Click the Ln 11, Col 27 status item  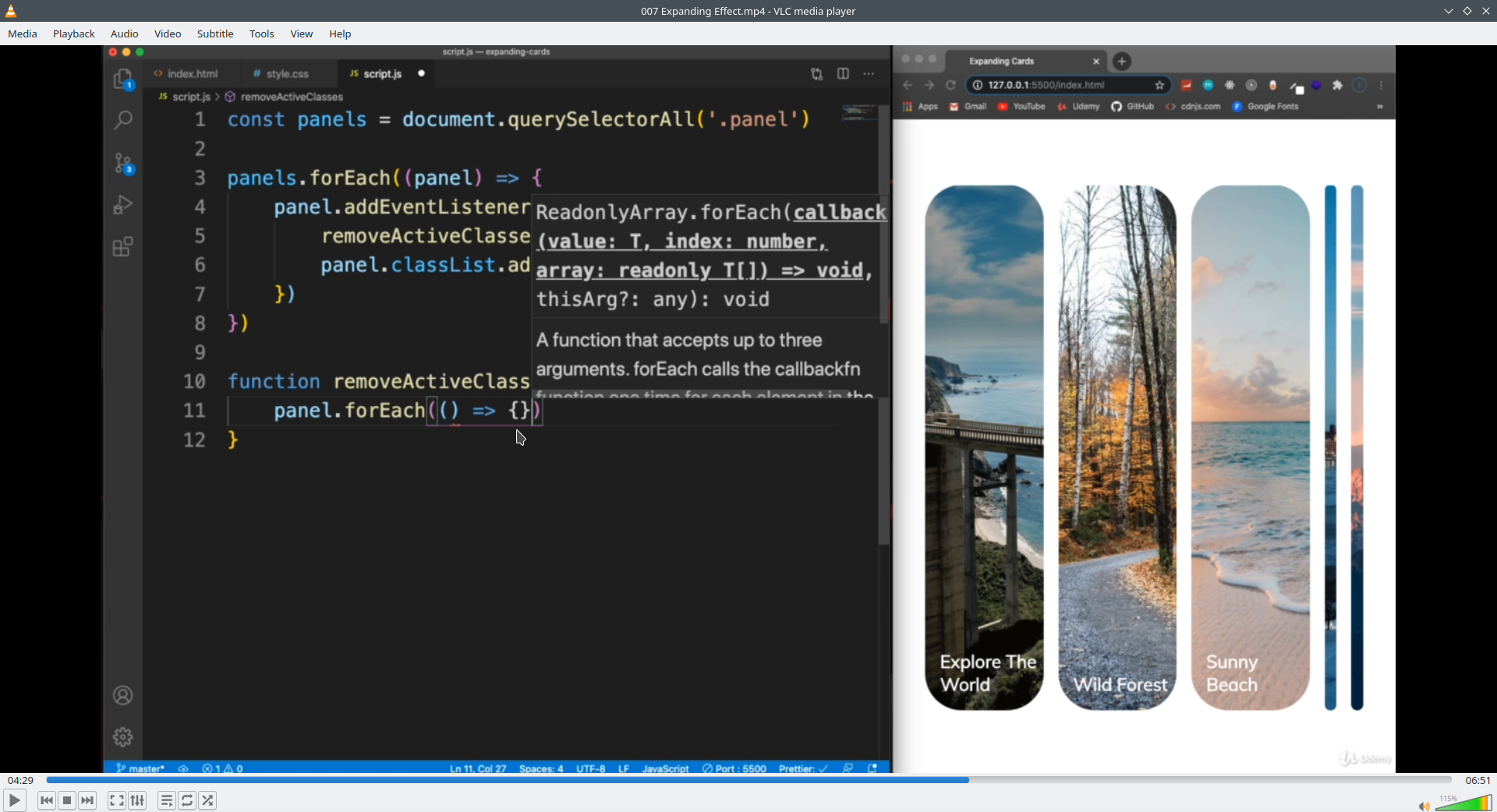point(478,768)
